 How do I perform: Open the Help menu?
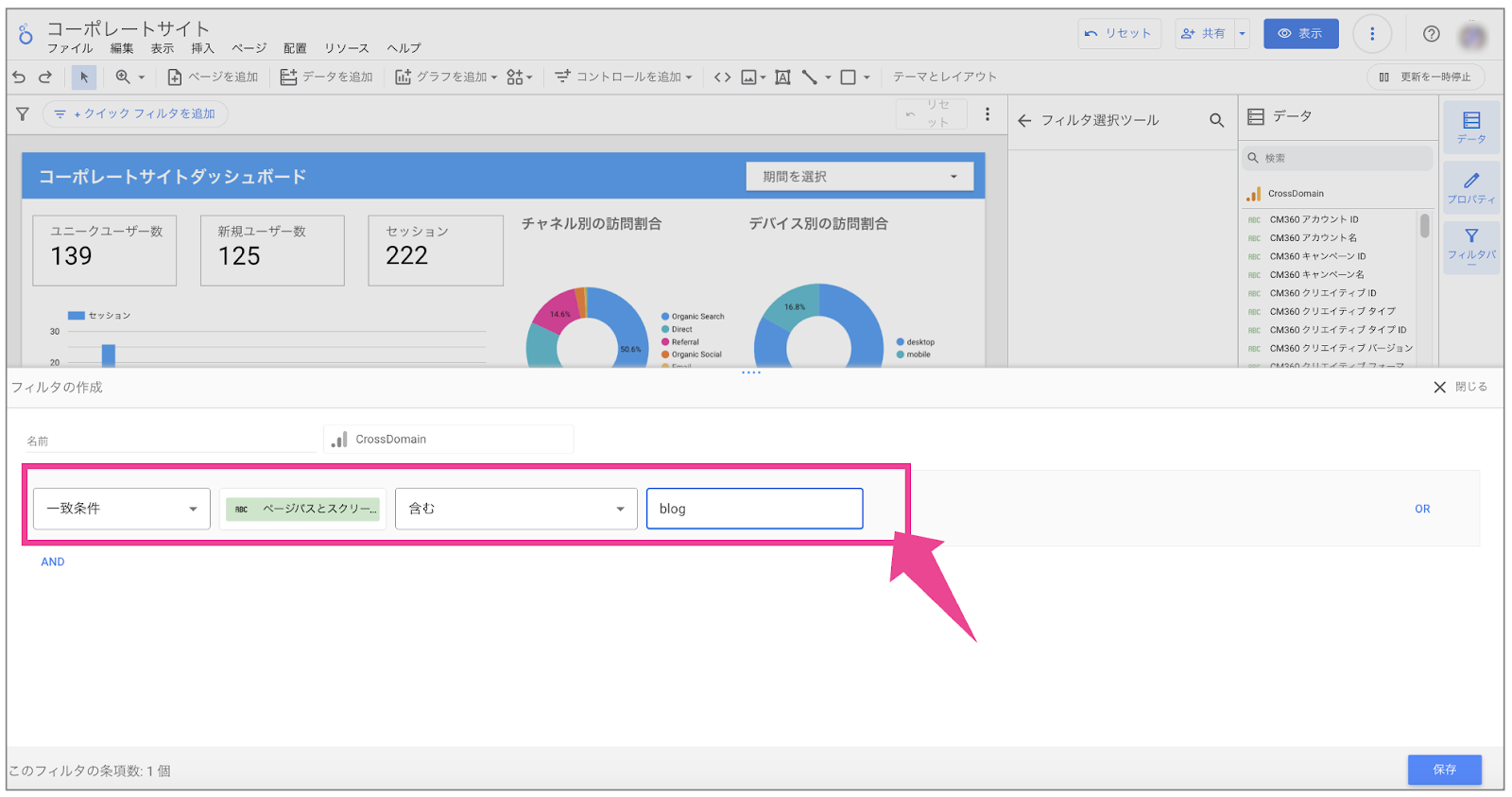tap(404, 49)
